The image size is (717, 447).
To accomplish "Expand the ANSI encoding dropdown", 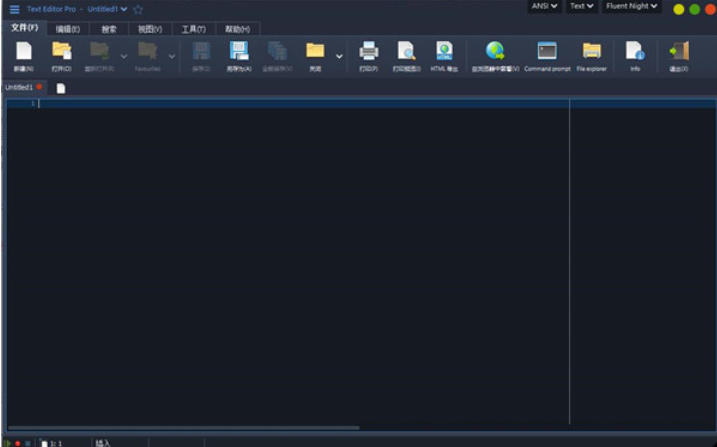I will [544, 6].
